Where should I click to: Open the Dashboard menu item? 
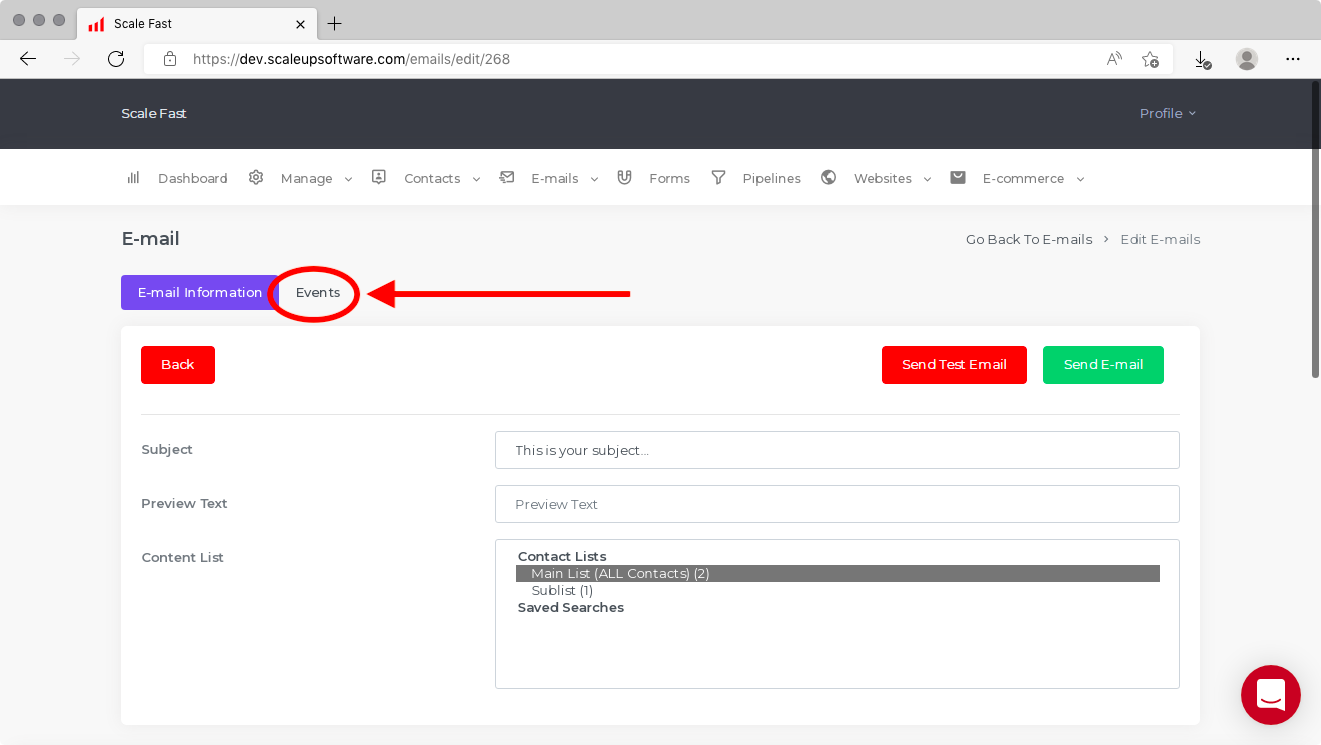point(193,178)
